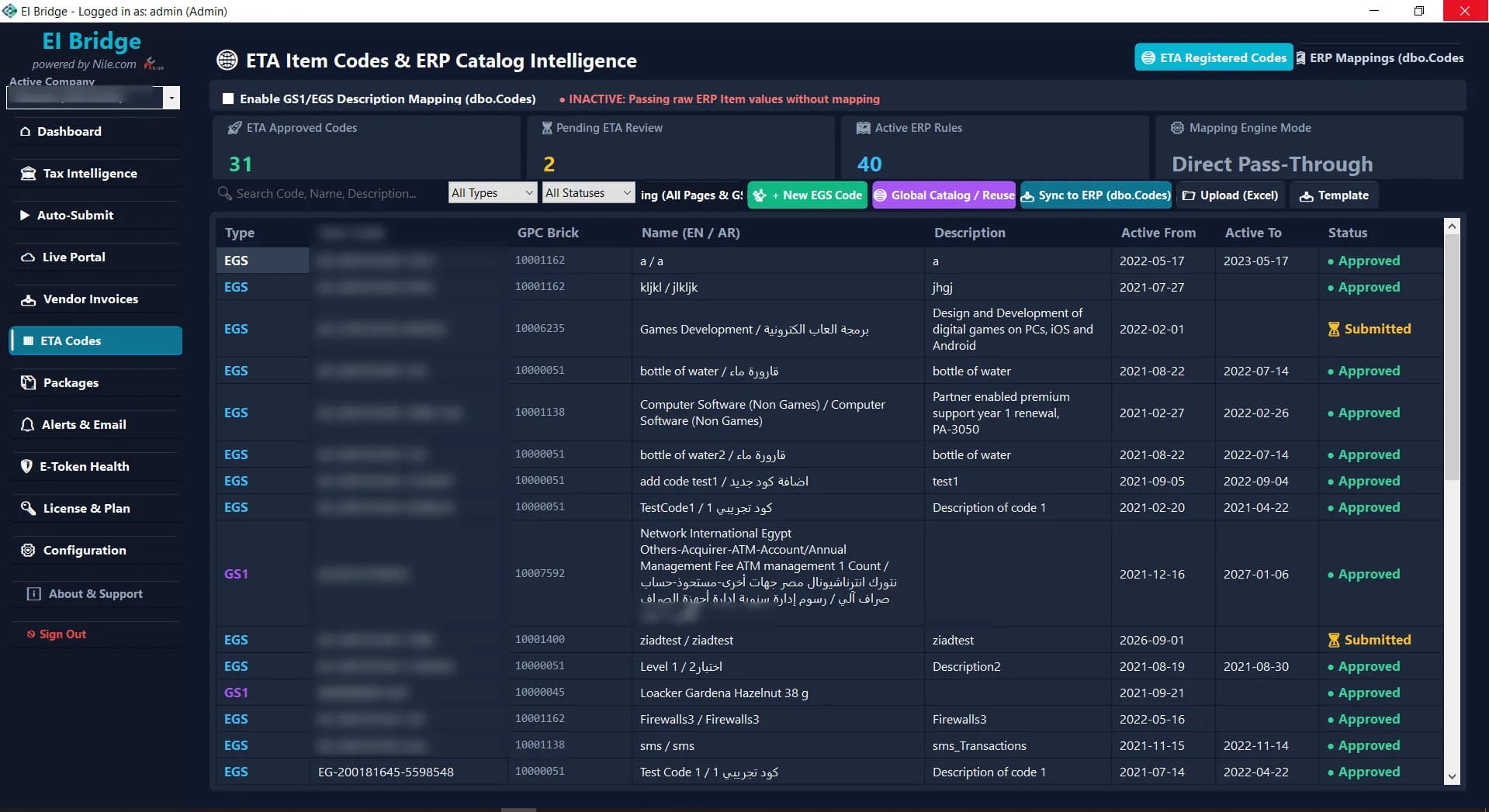The height and width of the screenshot is (812, 1489).
Task: Click the Tax Intelligence icon
Action: tap(28, 174)
